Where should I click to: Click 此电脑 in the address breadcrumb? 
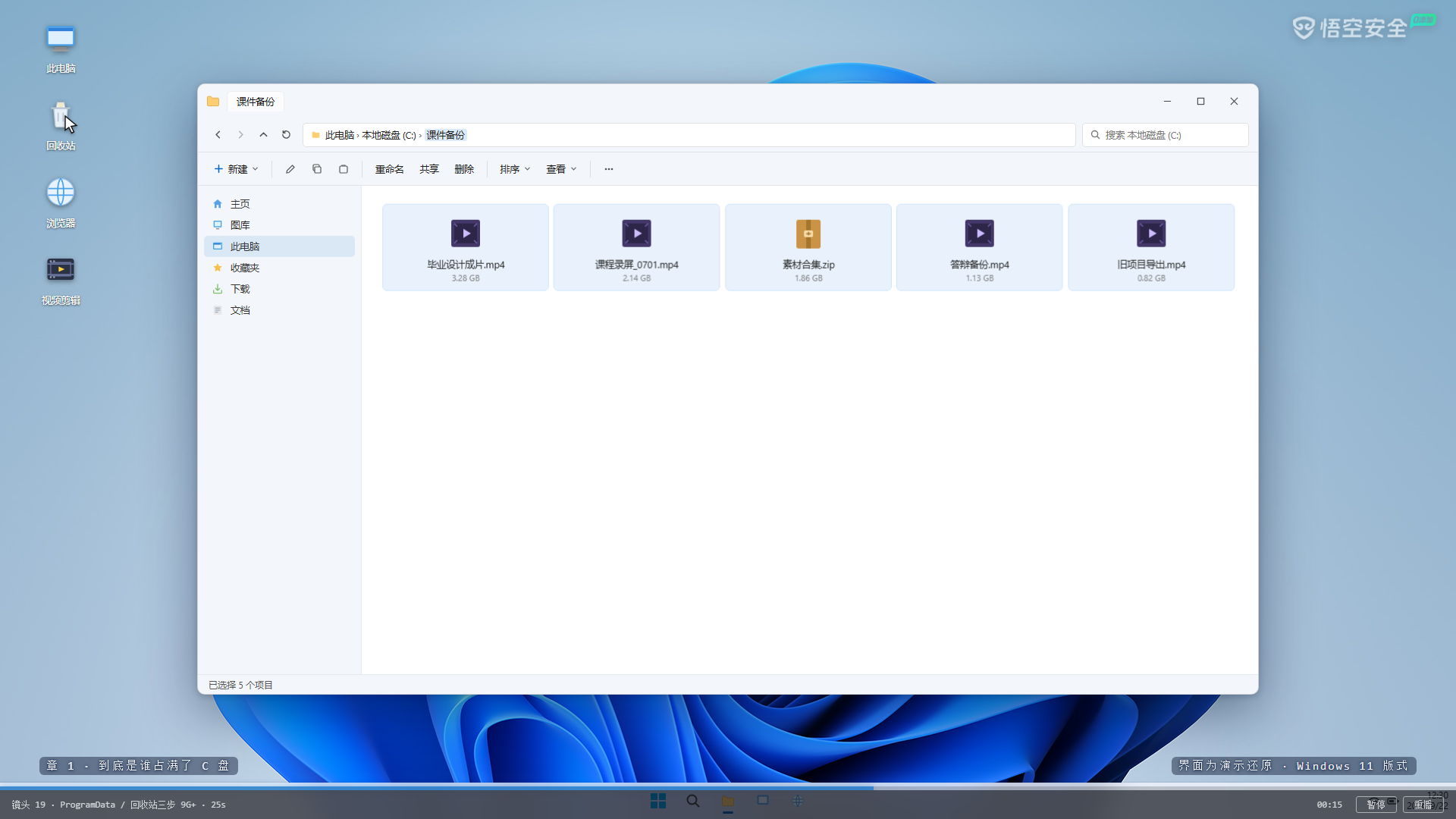(340, 135)
